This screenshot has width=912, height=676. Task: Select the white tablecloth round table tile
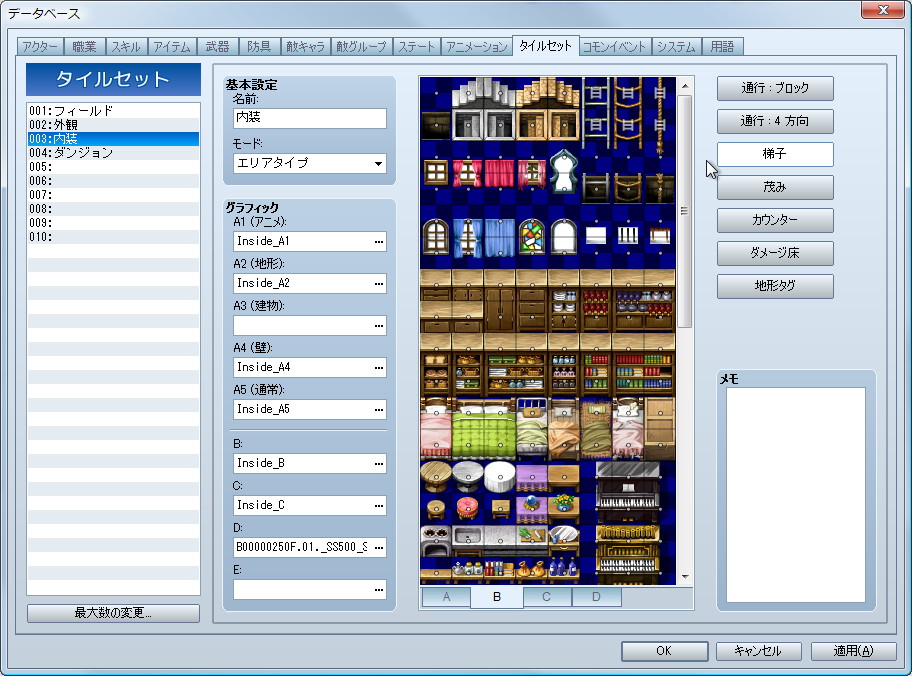499,477
